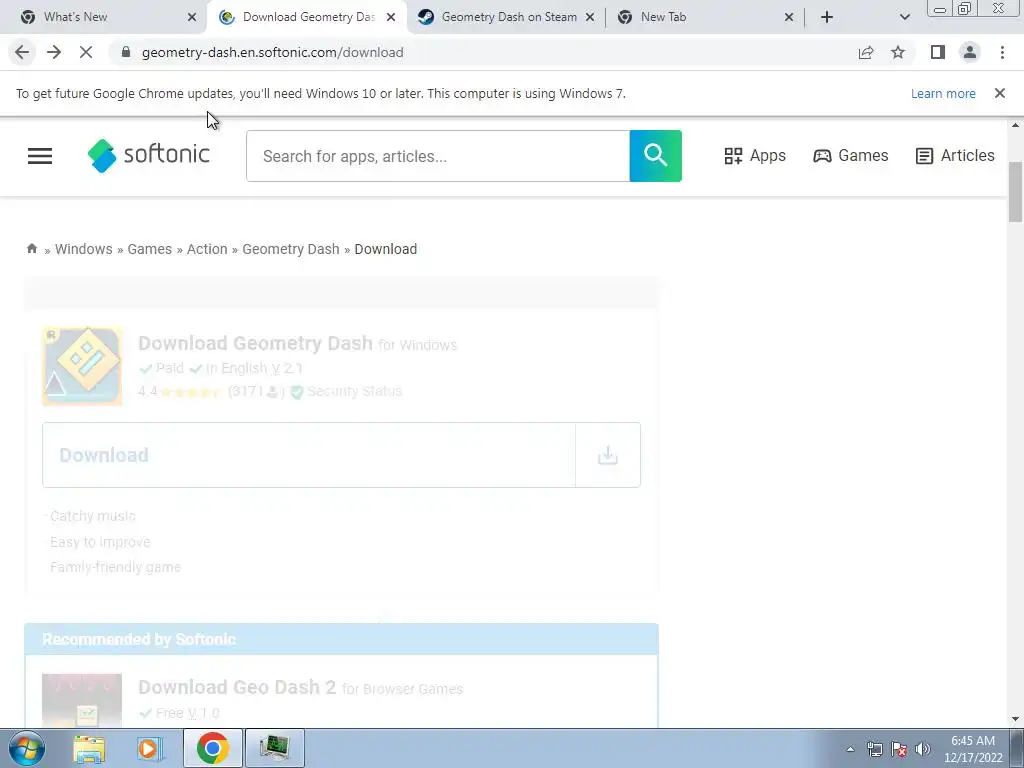1024x768 pixels.
Task: Open Geometry Dash breadcrumb link
Action: (x=291, y=249)
